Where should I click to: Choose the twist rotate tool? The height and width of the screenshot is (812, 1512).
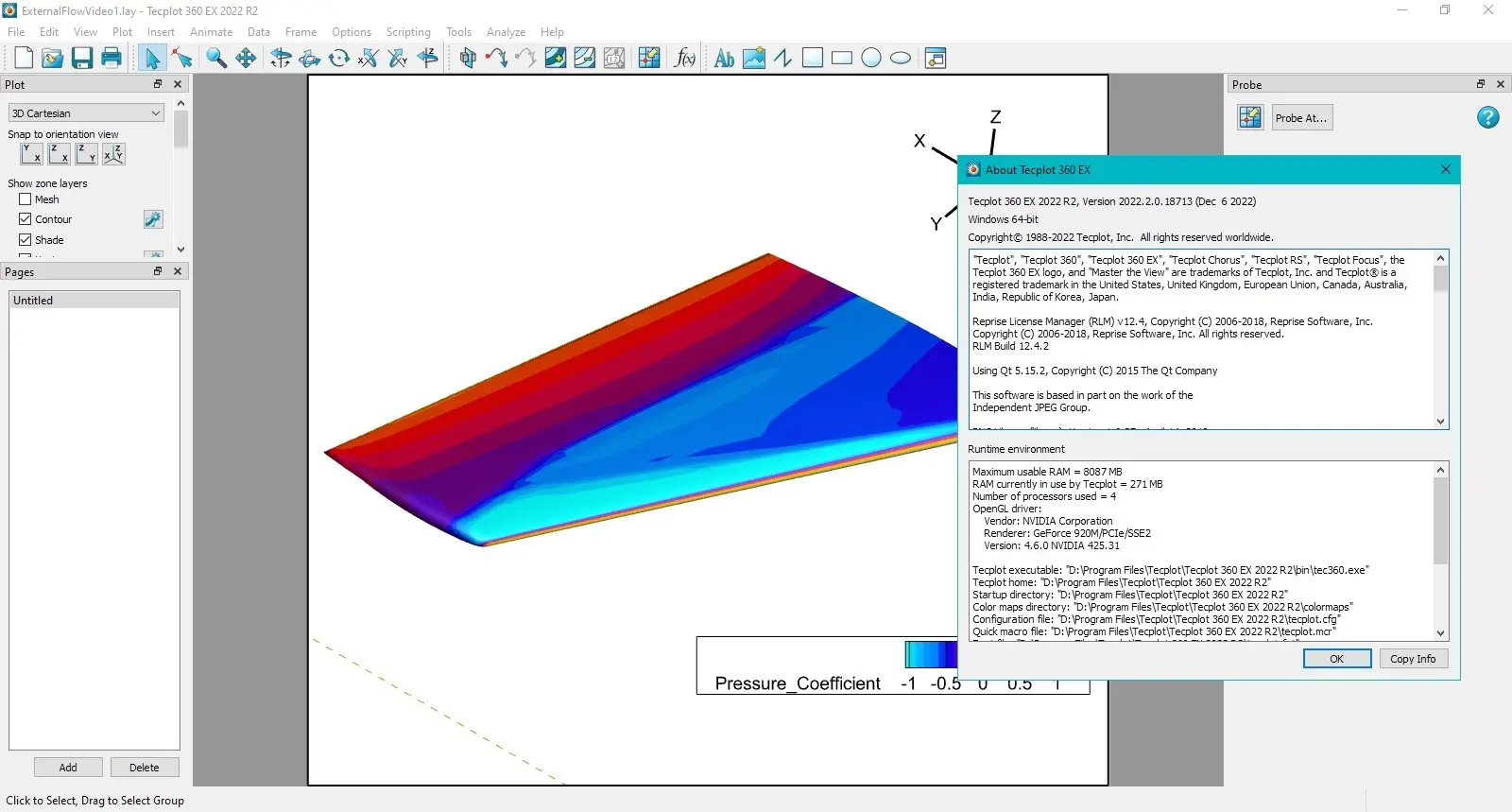pos(339,59)
